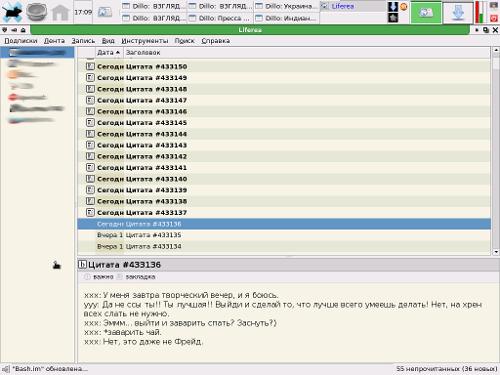Click the feed icon beside Цитата #433150
The image size is (500, 375).
tap(90, 66)
